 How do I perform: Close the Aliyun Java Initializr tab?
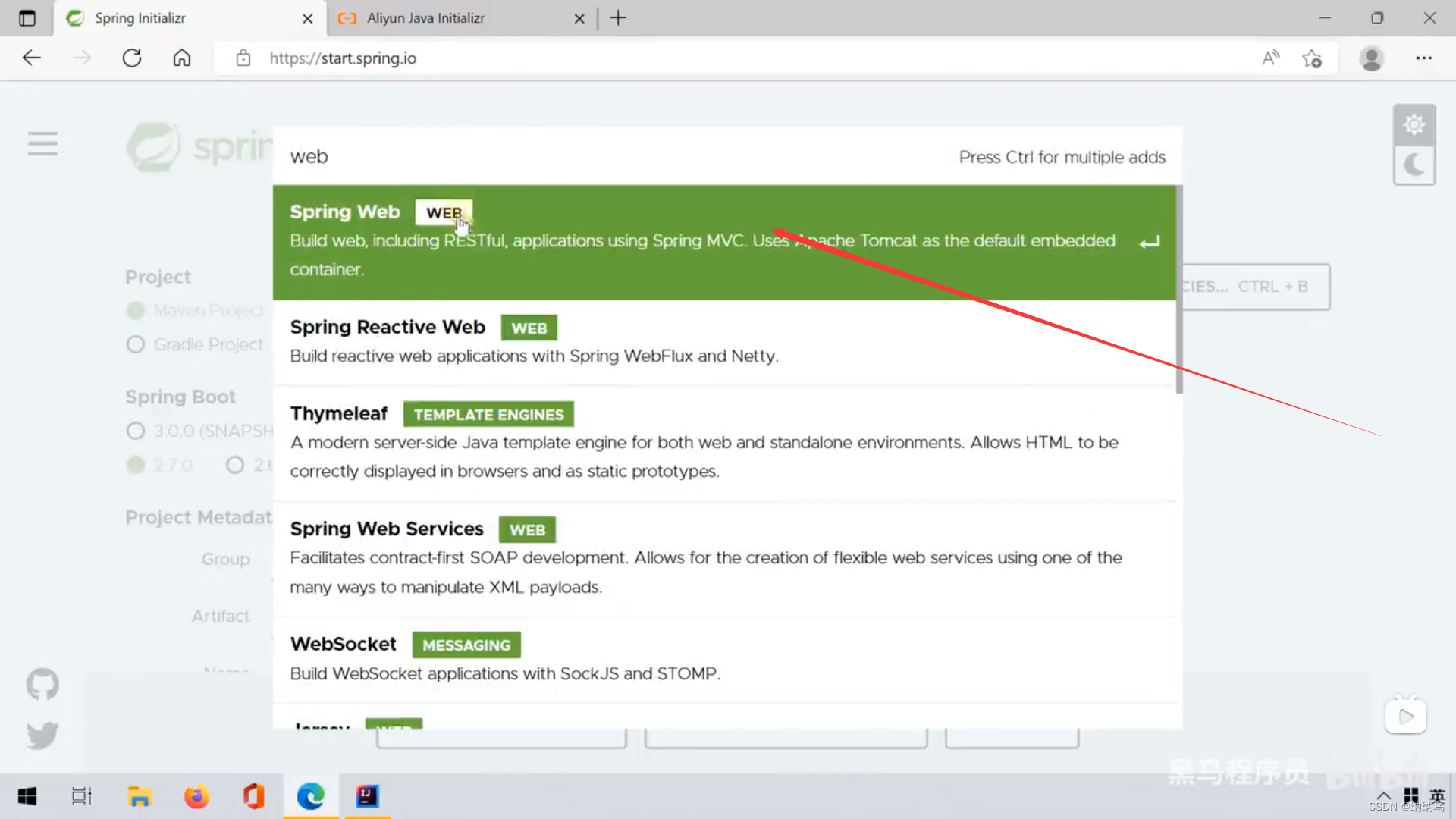point(579,18)
